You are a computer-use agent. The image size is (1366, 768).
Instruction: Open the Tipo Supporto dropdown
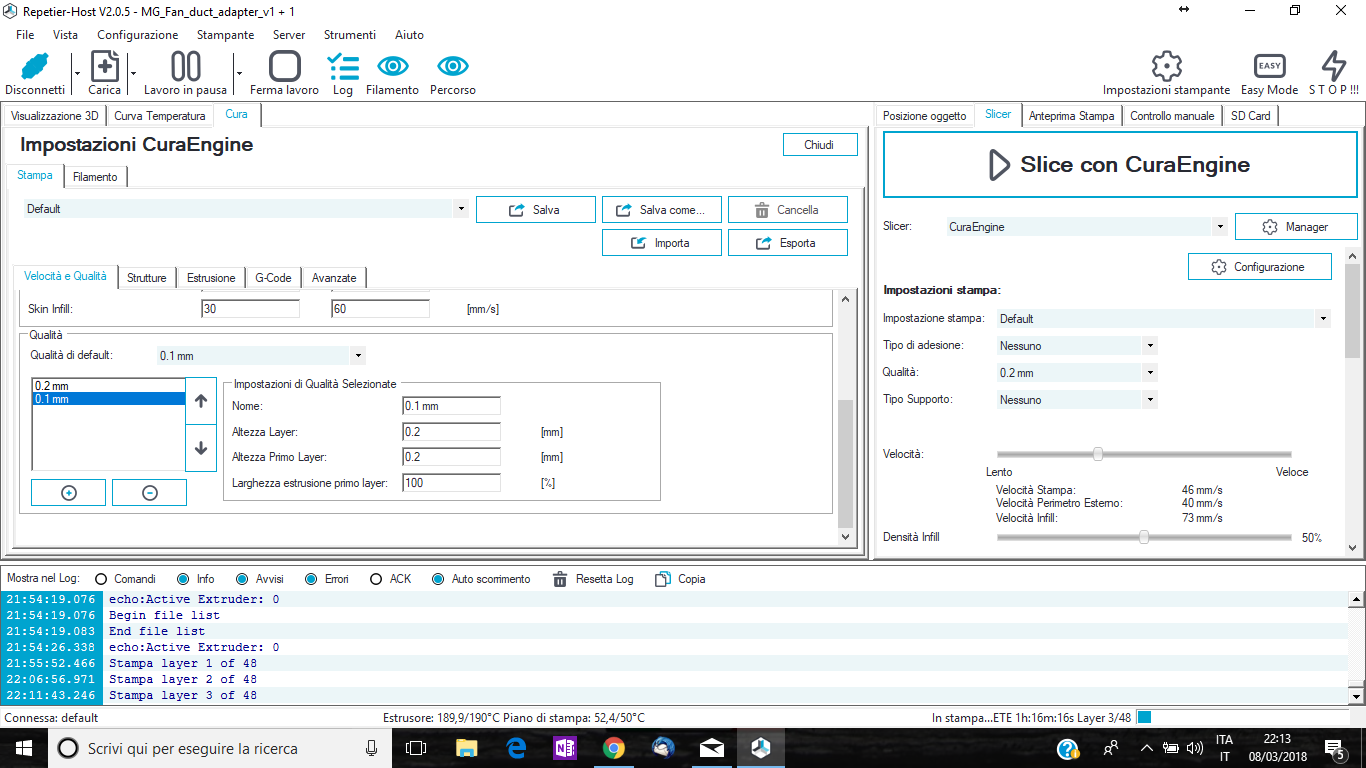coord(1150,400)
